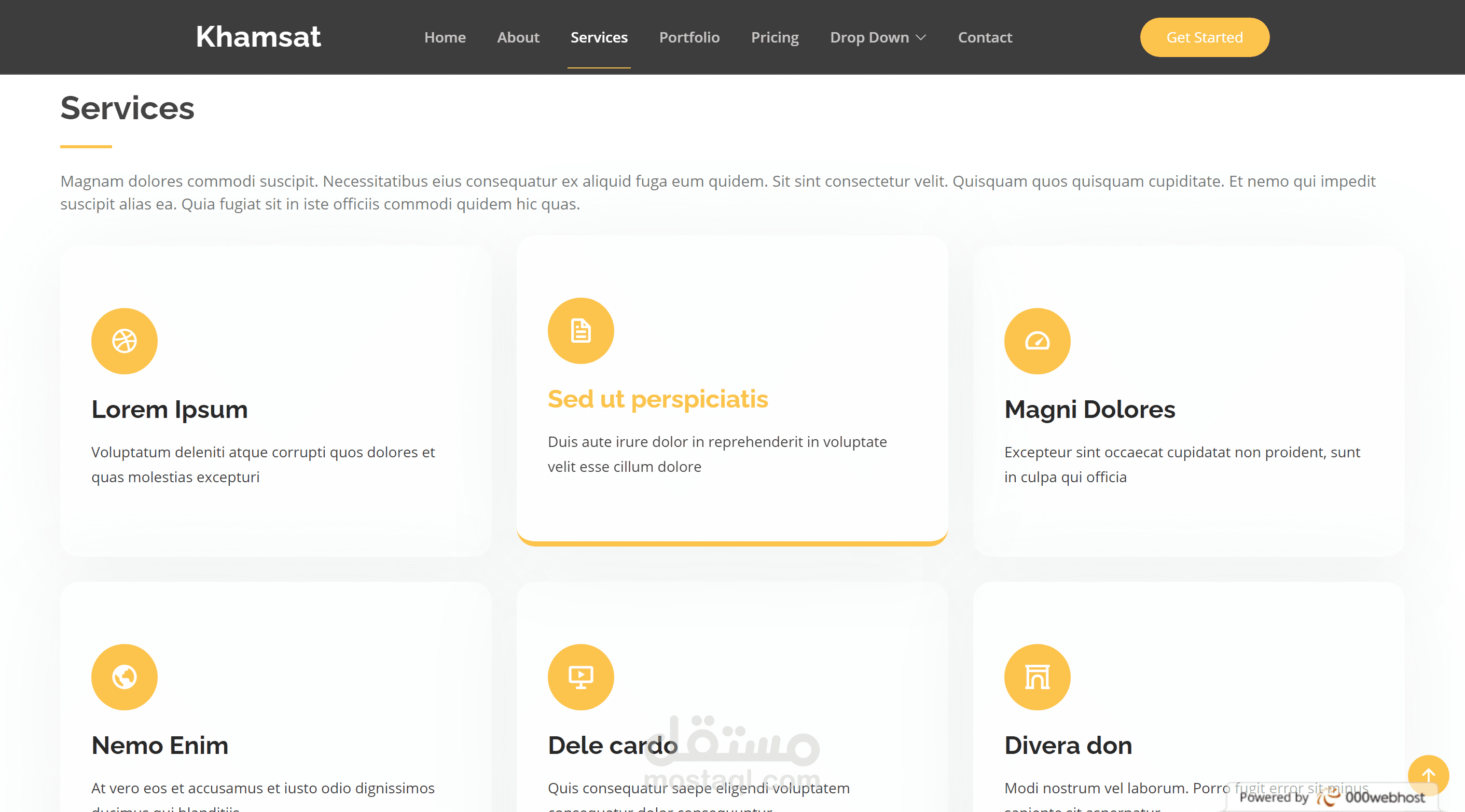Click the slideshow monitor icon on Dele cardo card
The height and width of the screenshot is (812, 1465).
tap(581, 677)
